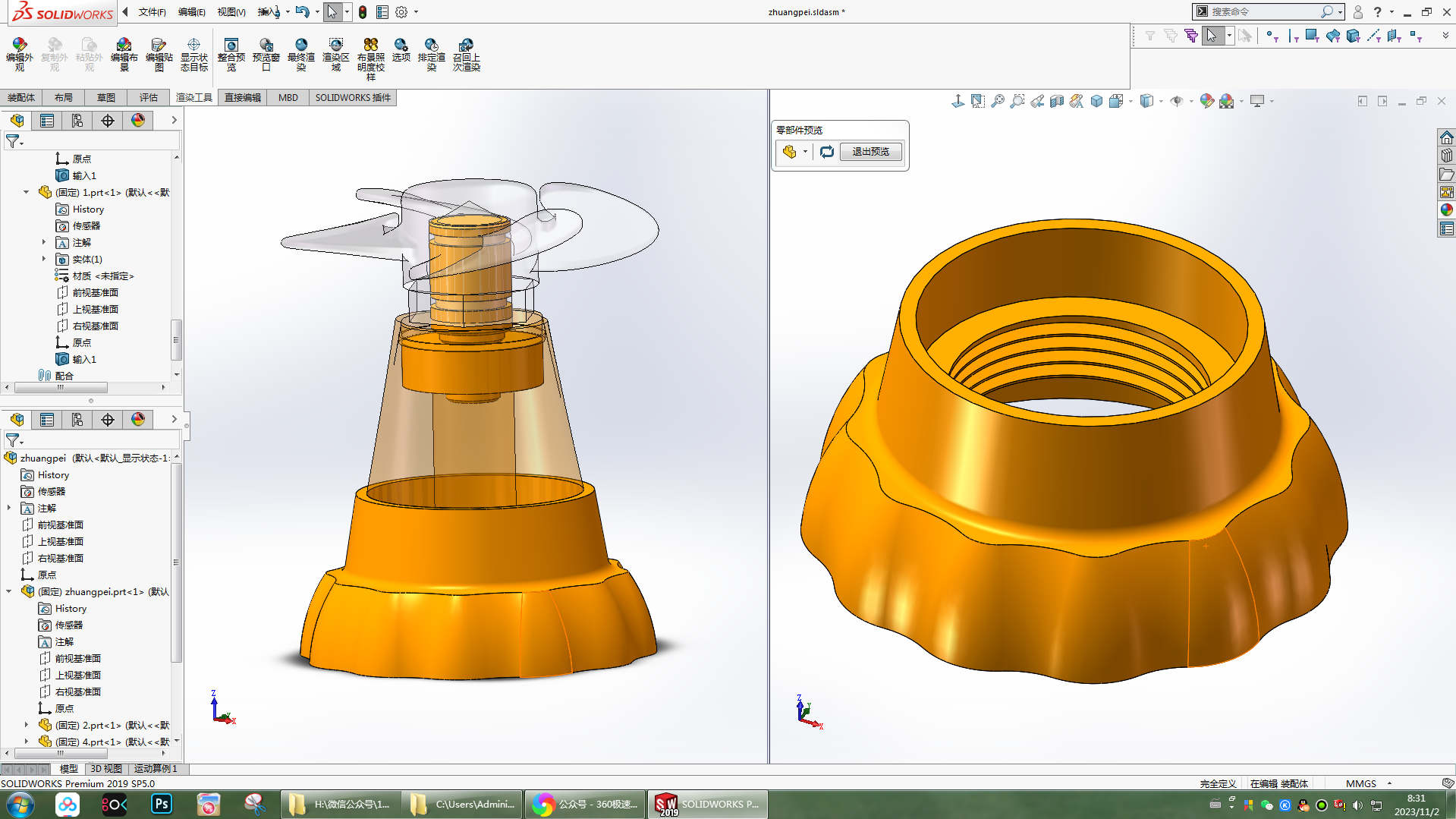Click the refresh icon in 零部件预览 panel
Screen dimensions: 1456x819
click(826, 152)
